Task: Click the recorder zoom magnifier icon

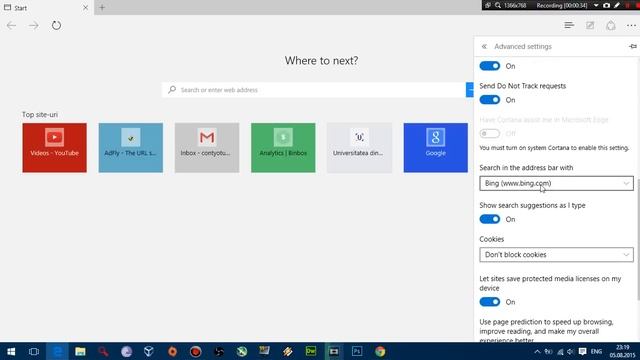Action: pos(498,5)
